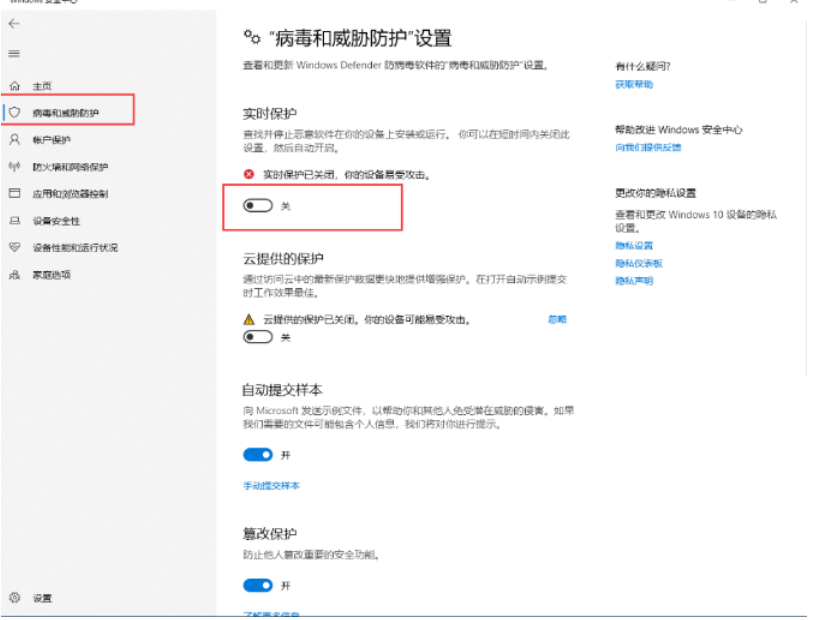Turn off the 篡改保护 toggle

pyautogui.click(x=258, y=586)
